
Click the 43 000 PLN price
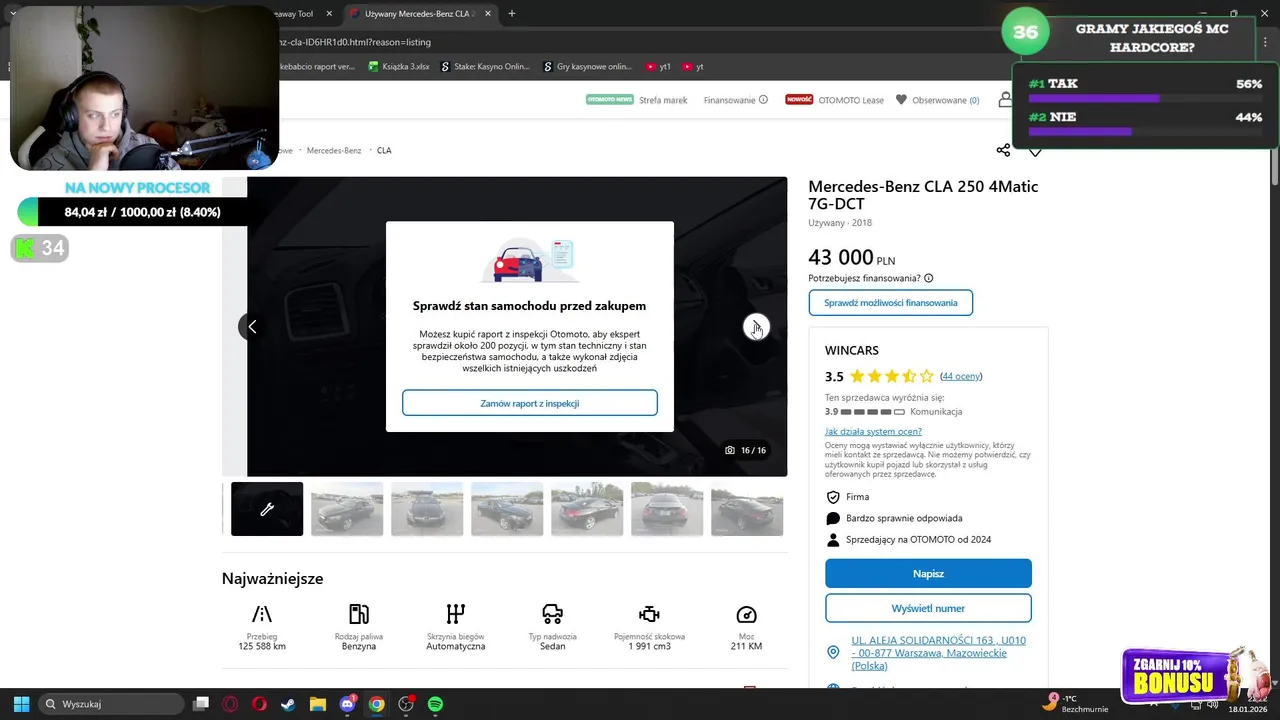pos(852,258)
